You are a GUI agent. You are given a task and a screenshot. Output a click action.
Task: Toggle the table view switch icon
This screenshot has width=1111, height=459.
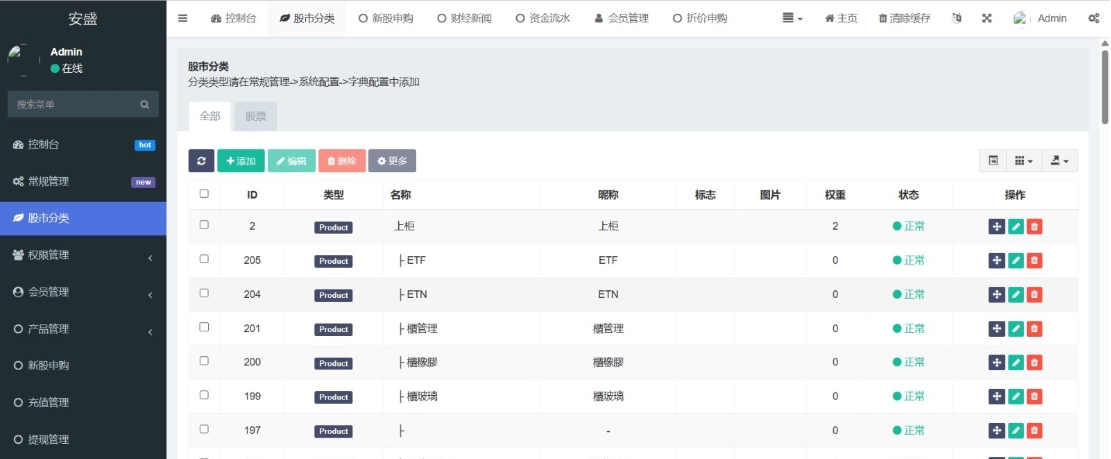(x=993, y=161)
